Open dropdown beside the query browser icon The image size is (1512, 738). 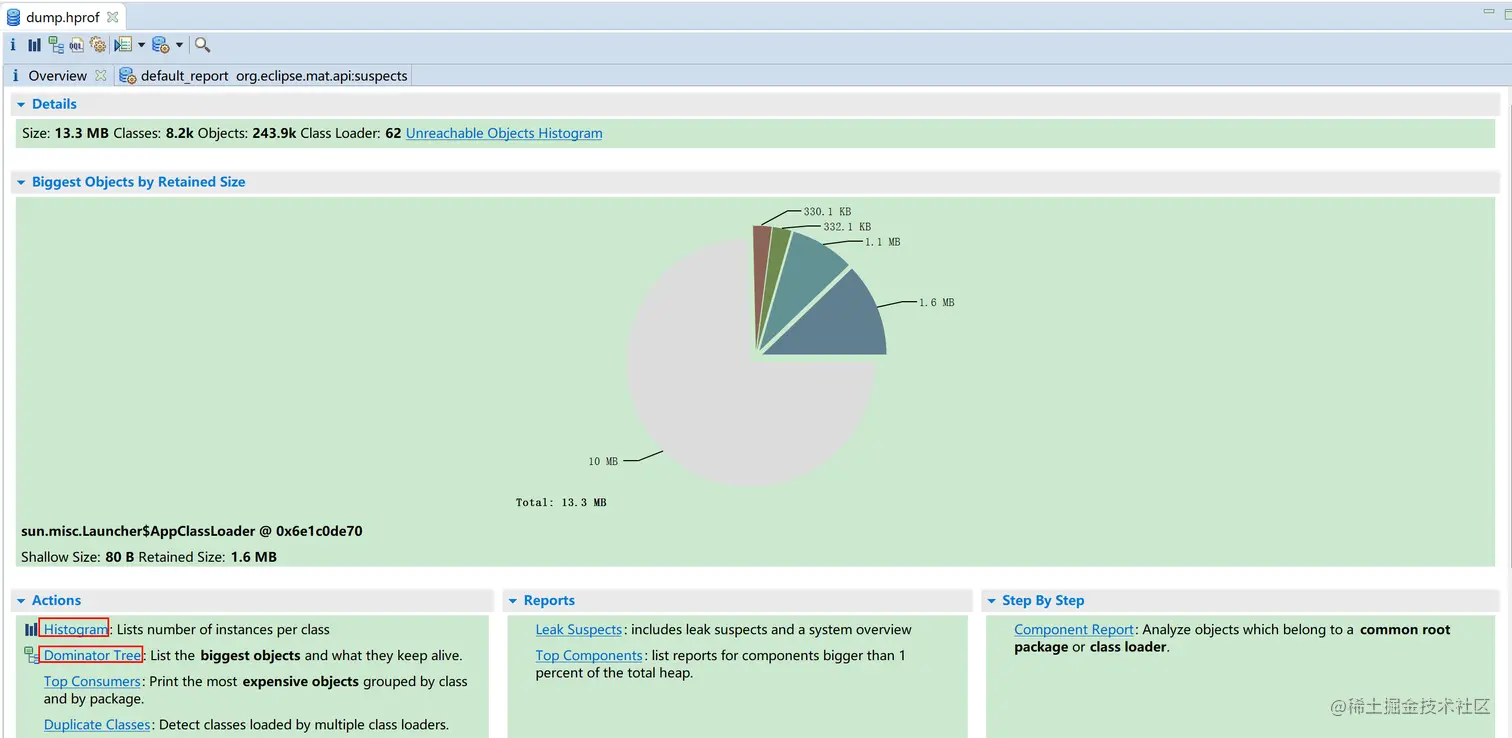(179, 45)
